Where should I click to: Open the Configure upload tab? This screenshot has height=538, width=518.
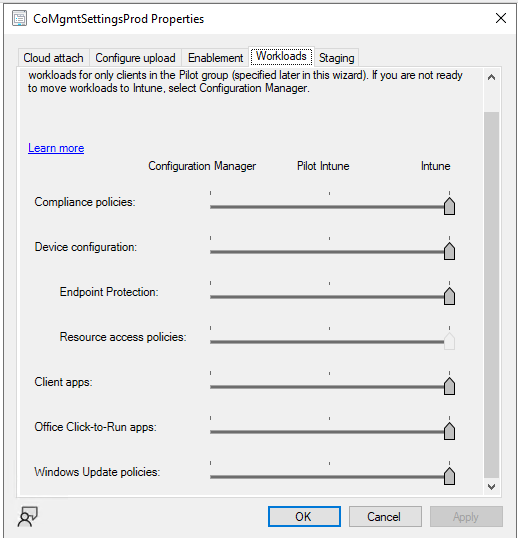135,58
